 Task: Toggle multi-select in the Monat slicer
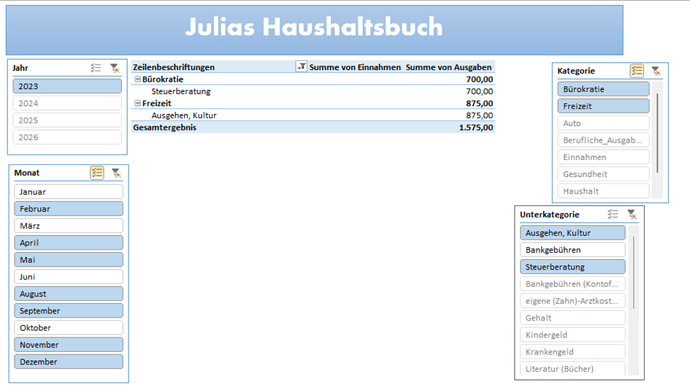click(x=97, y=173)
